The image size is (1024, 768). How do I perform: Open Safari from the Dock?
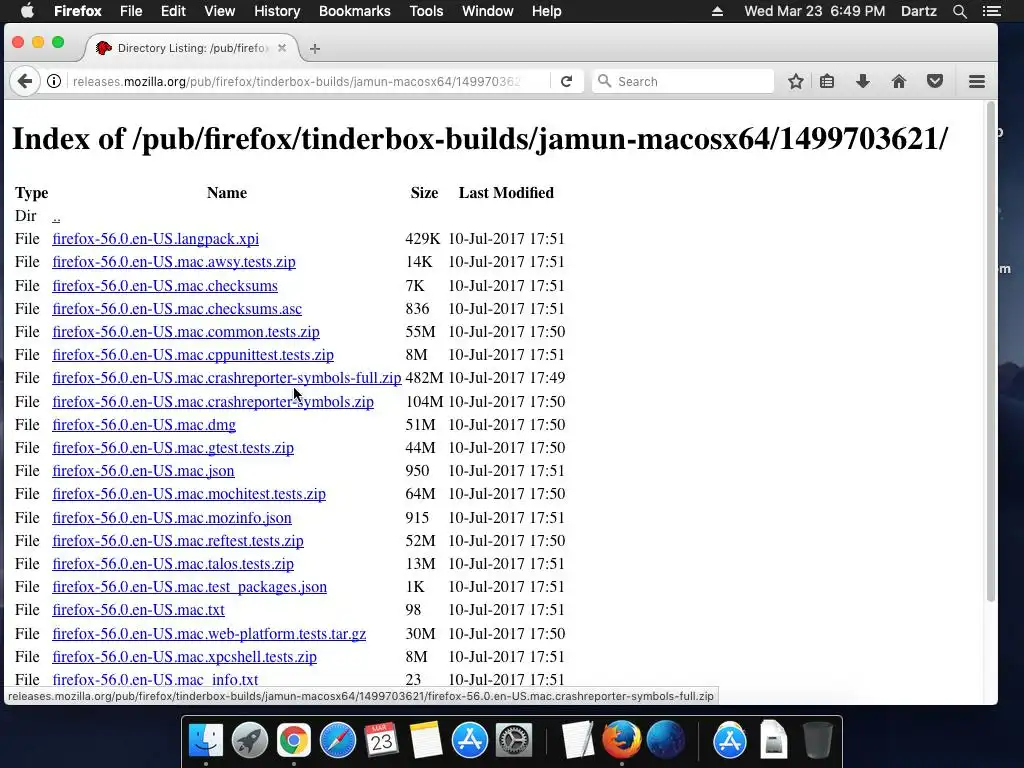[338, 741]
